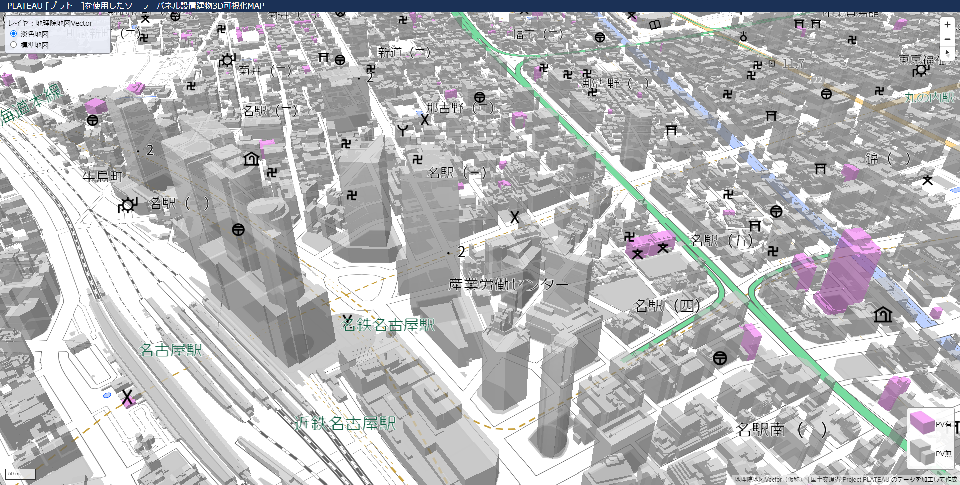Click the house icon right of tall pink tower

pyautogui.click(x=883, y=315)
